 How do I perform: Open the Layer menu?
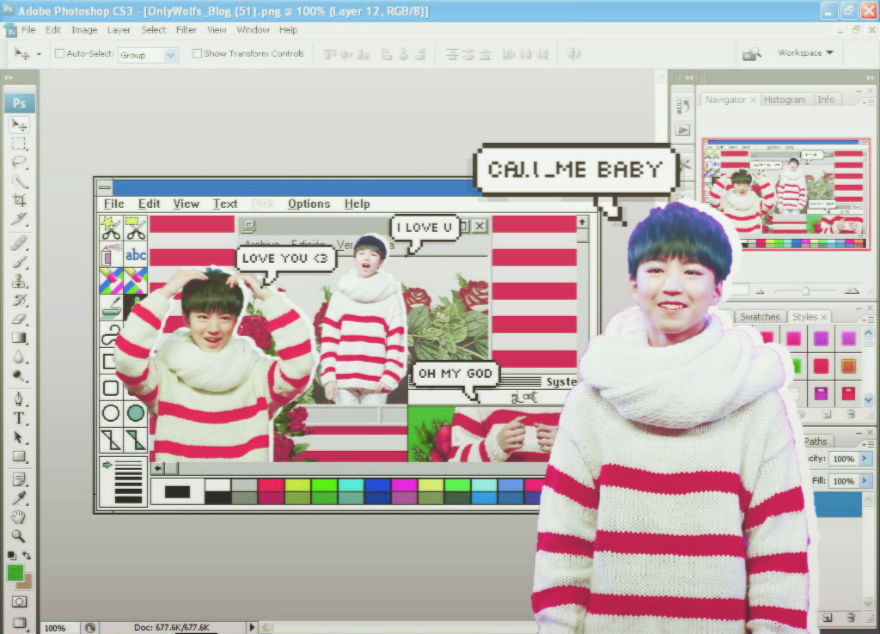coord(118,30)
